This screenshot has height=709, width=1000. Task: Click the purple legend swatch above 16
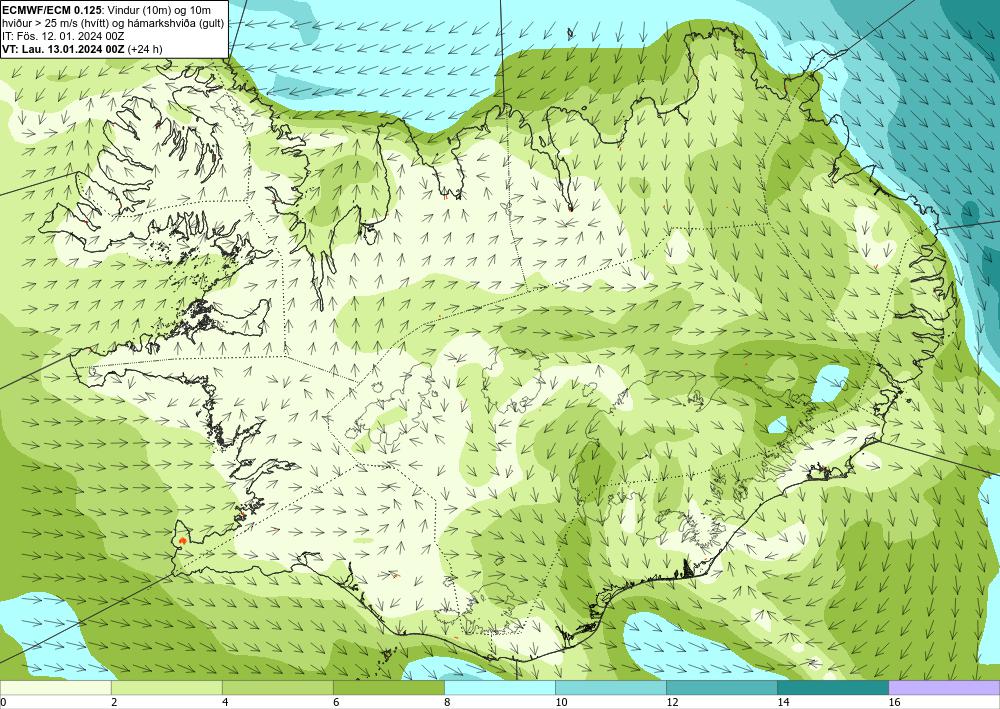coord(944,688)
